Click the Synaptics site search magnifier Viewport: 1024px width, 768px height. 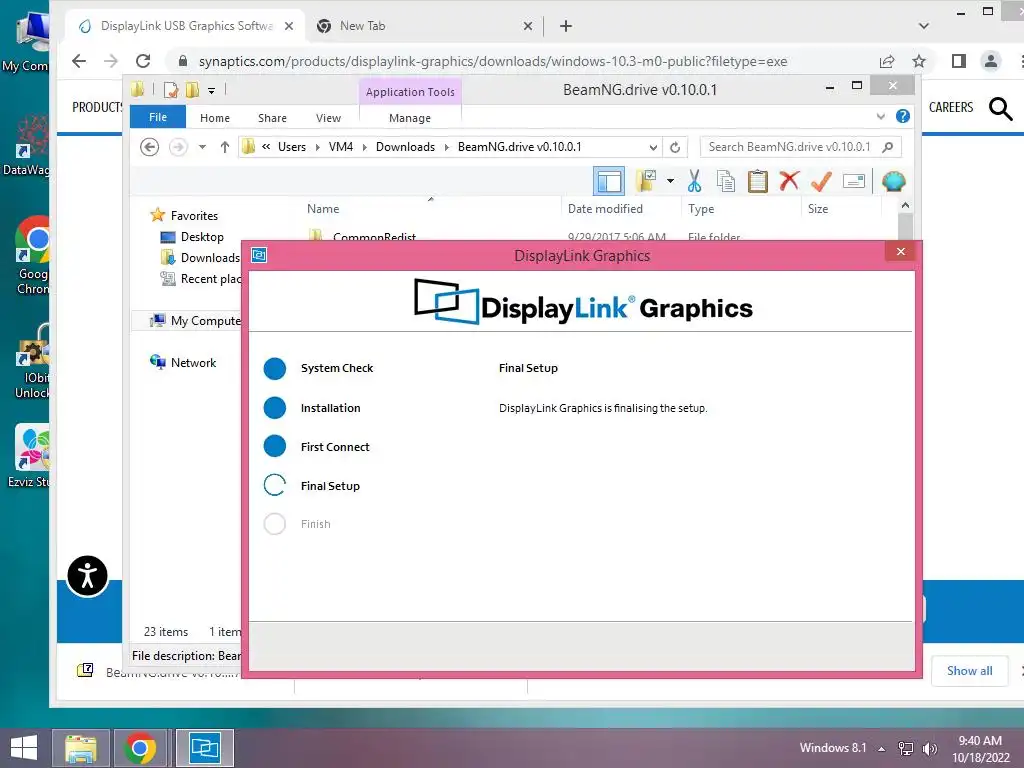1000,108
